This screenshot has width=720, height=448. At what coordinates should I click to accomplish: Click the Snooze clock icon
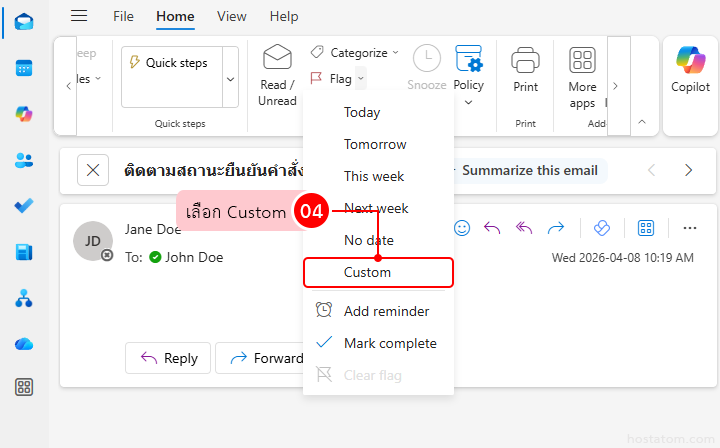pyautogui.click(x=427, y=58)
